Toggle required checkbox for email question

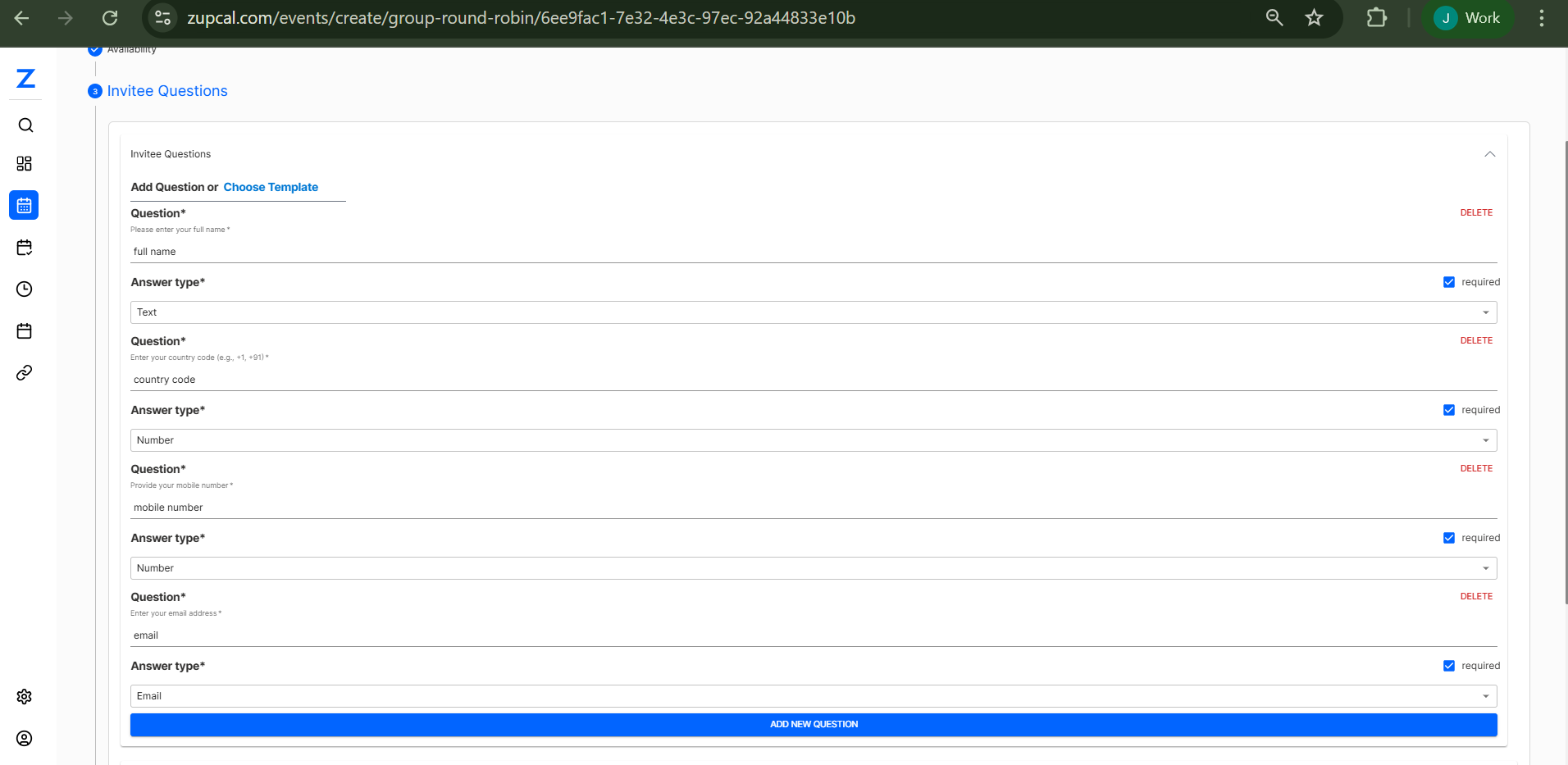1449,666
